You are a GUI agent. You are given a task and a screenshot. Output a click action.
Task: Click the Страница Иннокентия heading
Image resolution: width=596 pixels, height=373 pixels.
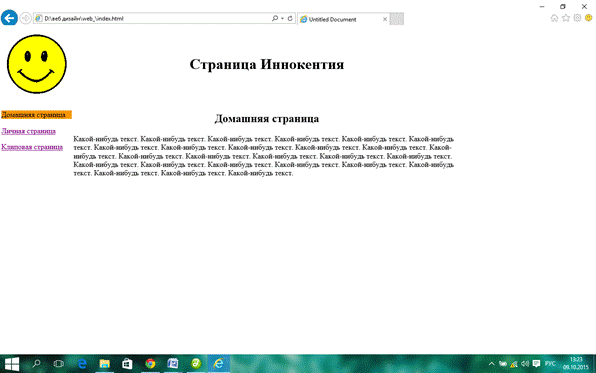point(267,64)
